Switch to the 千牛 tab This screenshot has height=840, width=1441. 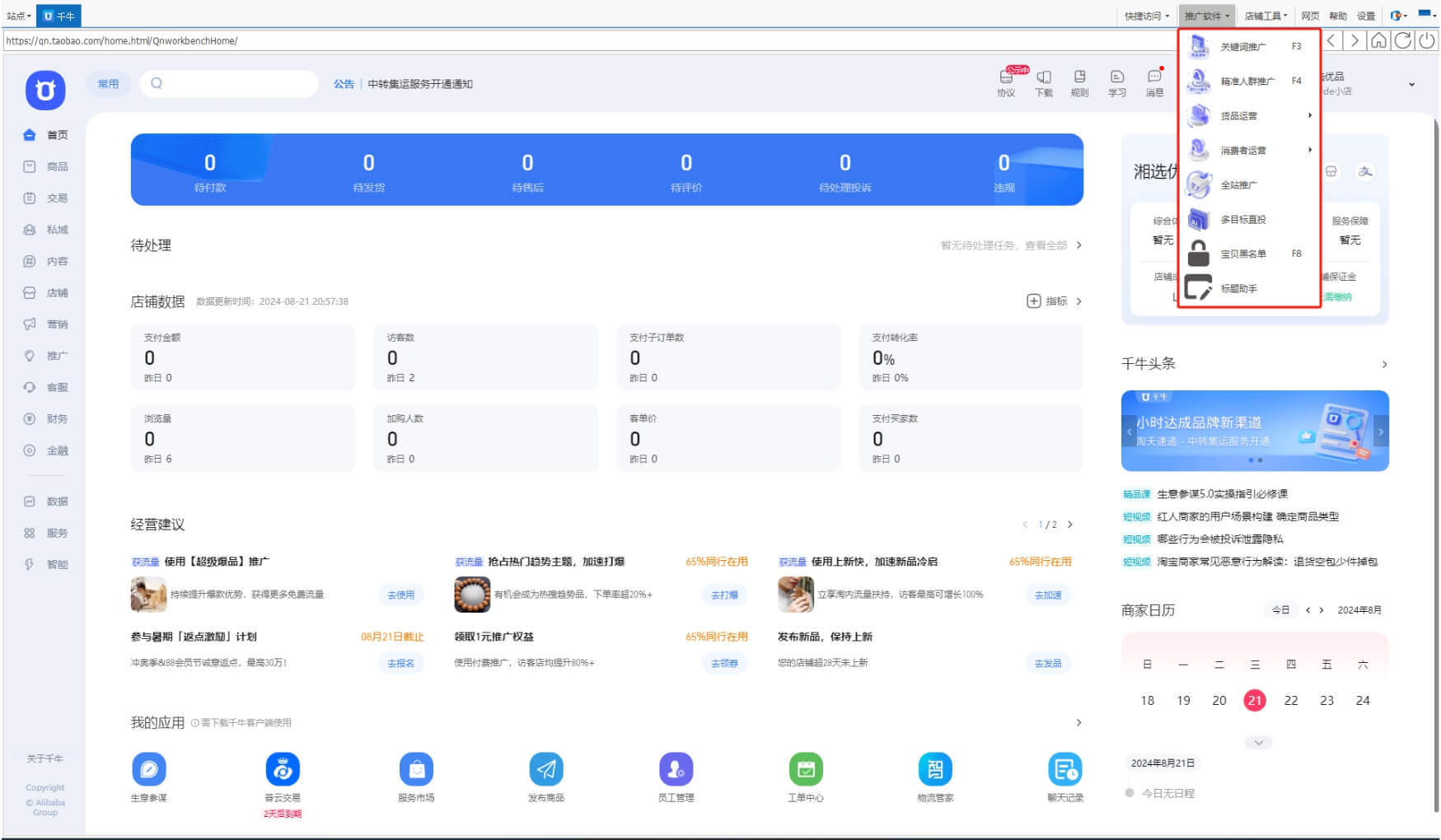coord(58,16)
